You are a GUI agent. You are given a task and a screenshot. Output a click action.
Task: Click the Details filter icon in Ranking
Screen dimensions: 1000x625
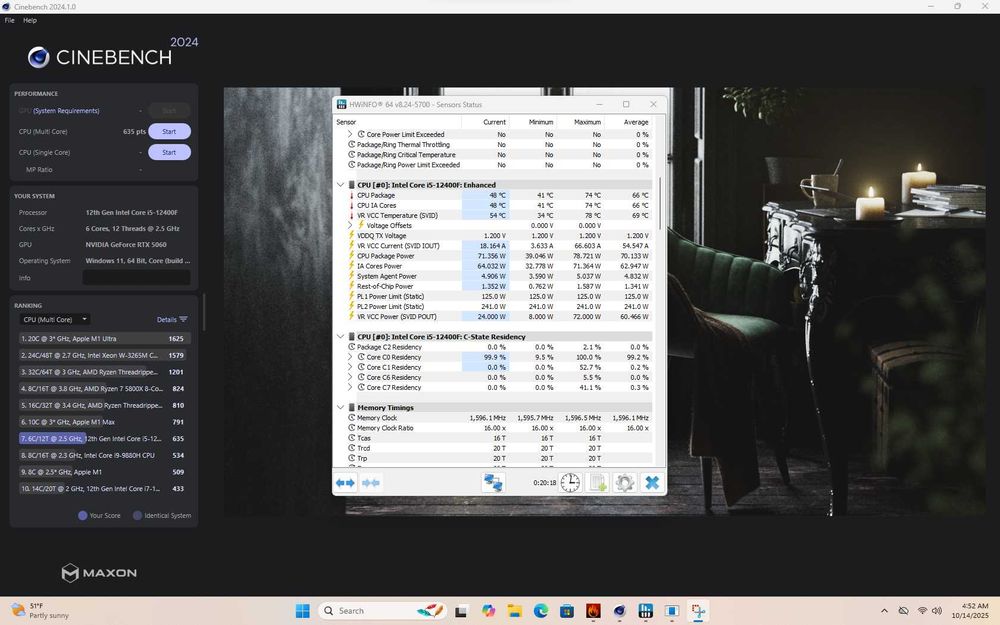point(183,320)
